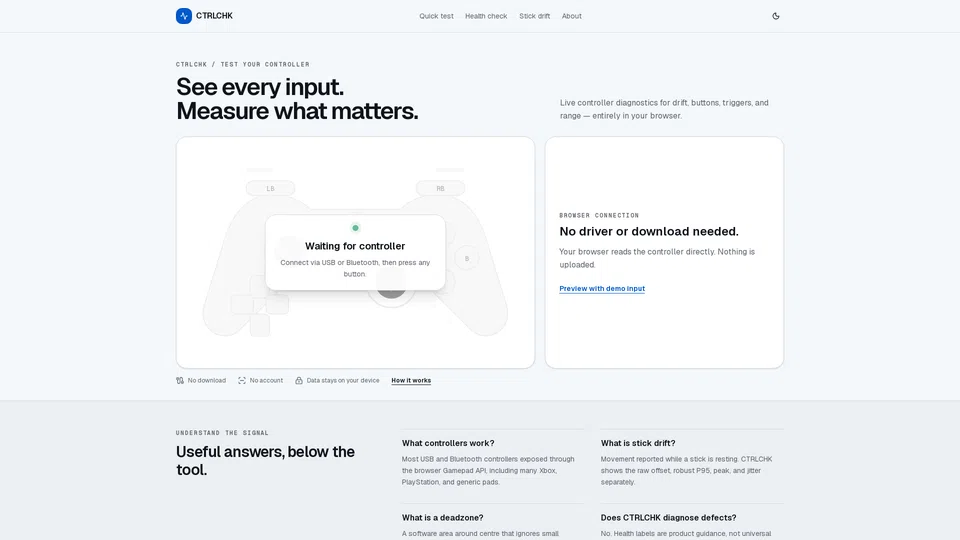
Task: Click the No account icon
Action: (x=242, y=381)
